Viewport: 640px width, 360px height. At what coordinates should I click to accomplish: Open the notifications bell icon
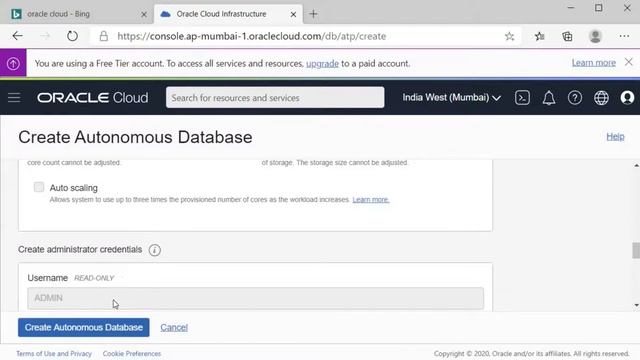tap(549, 98)
